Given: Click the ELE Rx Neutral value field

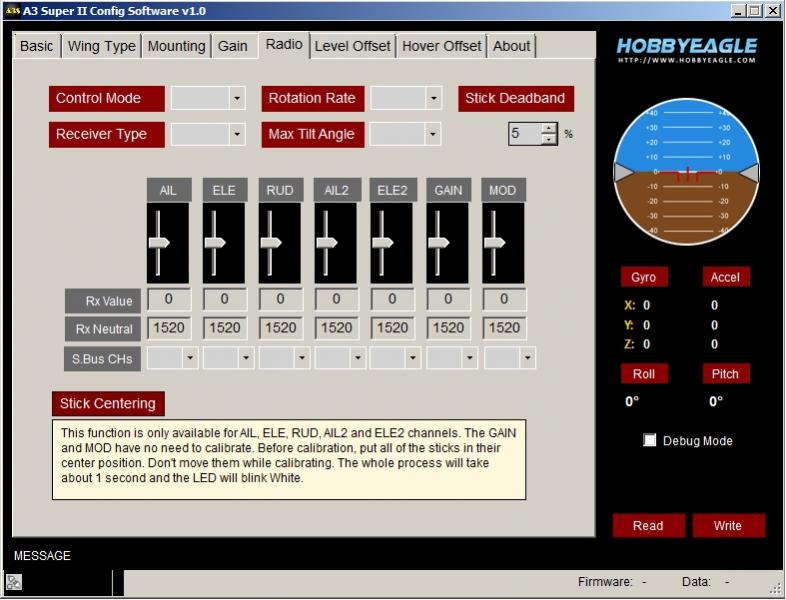Looking at the screenshot, I should pyautogui.click(x=225, y=328).
